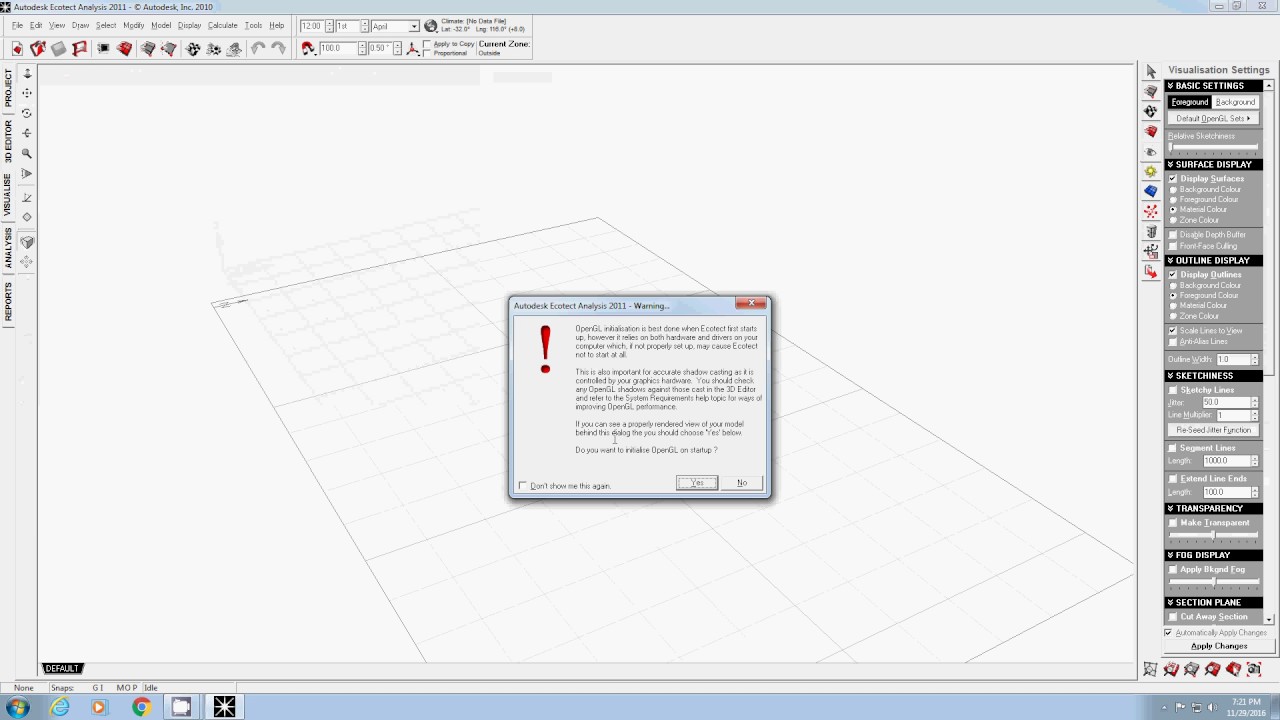Click the Jitter value field showing 50.0
1280x720 pixels.
point(1226,402)
